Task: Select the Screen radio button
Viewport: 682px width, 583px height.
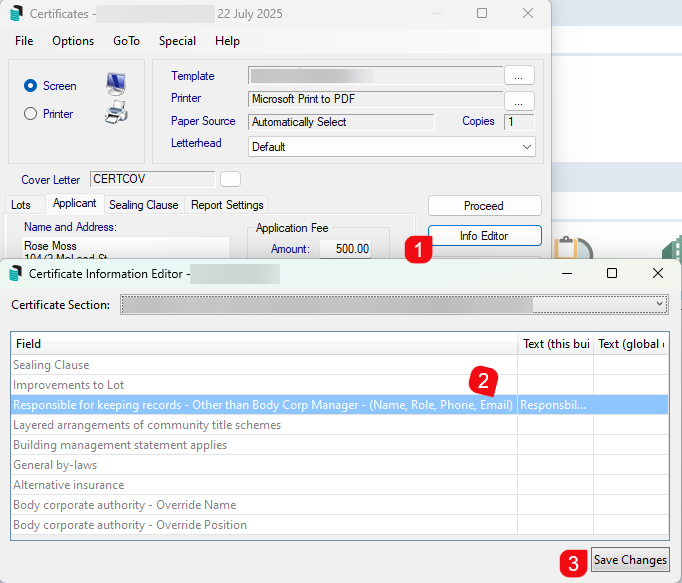Action: click(x=30, y=86)
